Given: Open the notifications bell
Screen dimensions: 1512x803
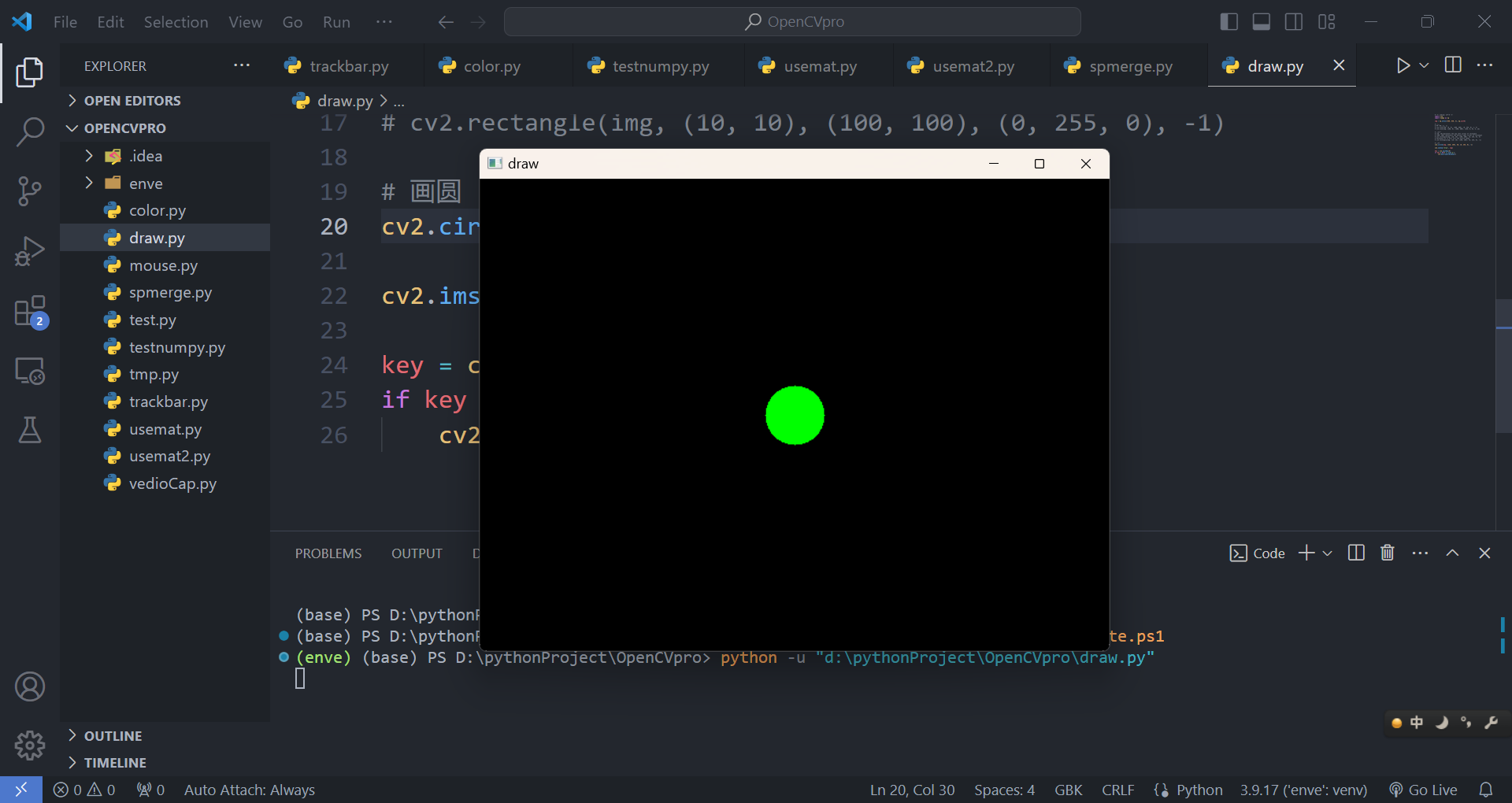Looking at the screenshot, I should pyautogui.click(x=1486, y=789).
